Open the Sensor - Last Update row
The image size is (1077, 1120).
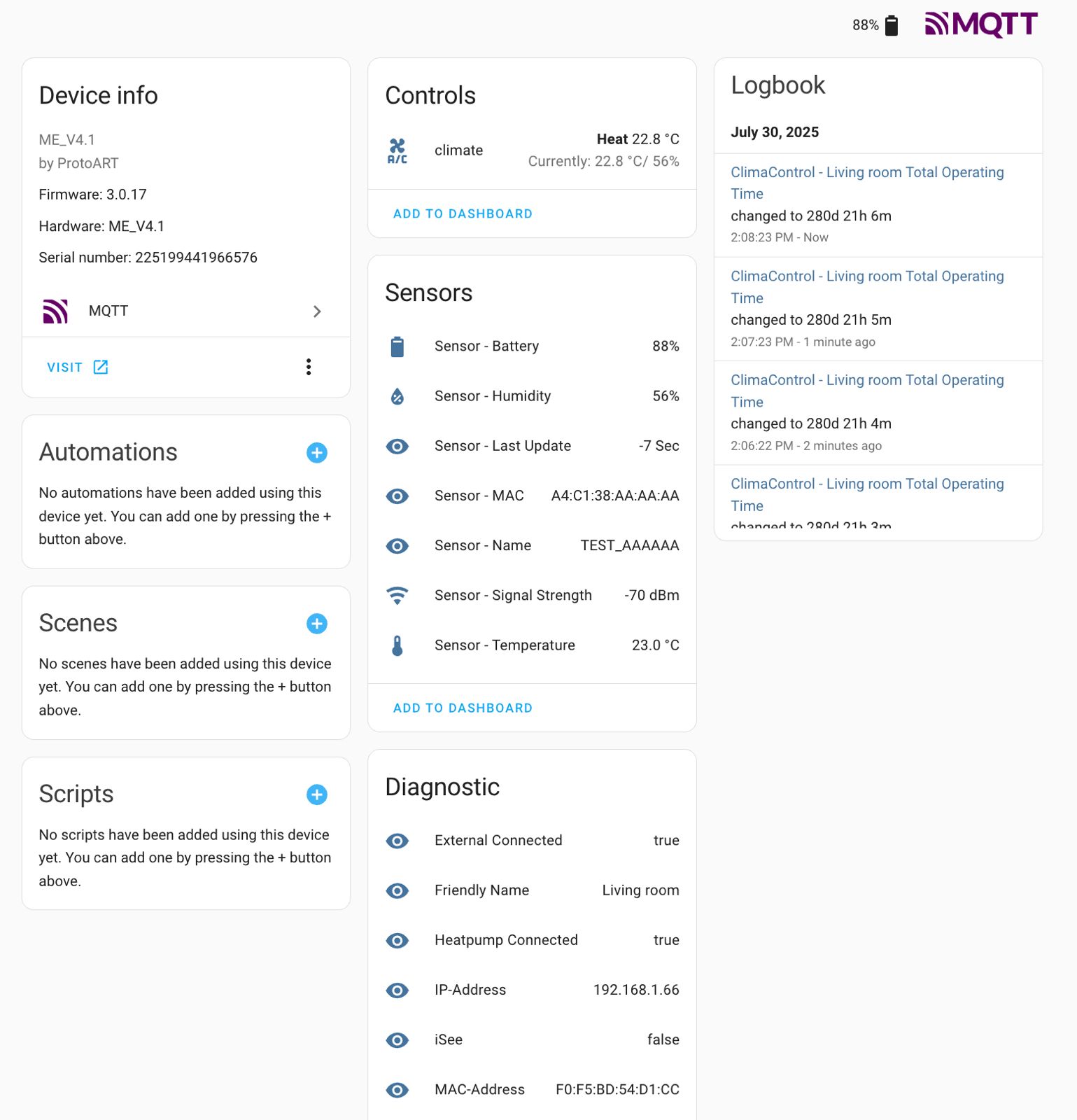click(x=532, y=446)
